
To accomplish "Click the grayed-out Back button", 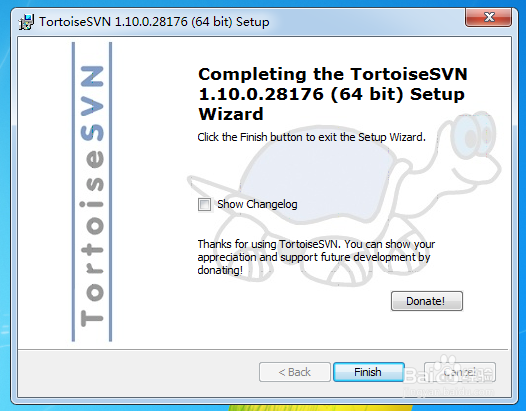I will [295, 372].
